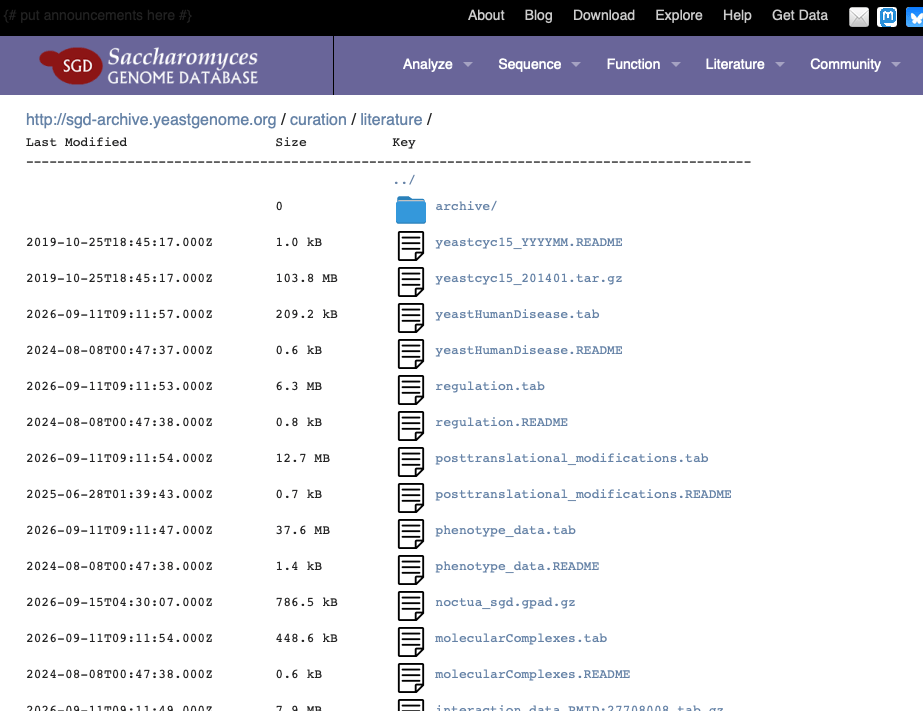The height and width of the screenshot is (711, 923).
Task: Click document icon next to phenotype_data.tab
Action: 410,533
